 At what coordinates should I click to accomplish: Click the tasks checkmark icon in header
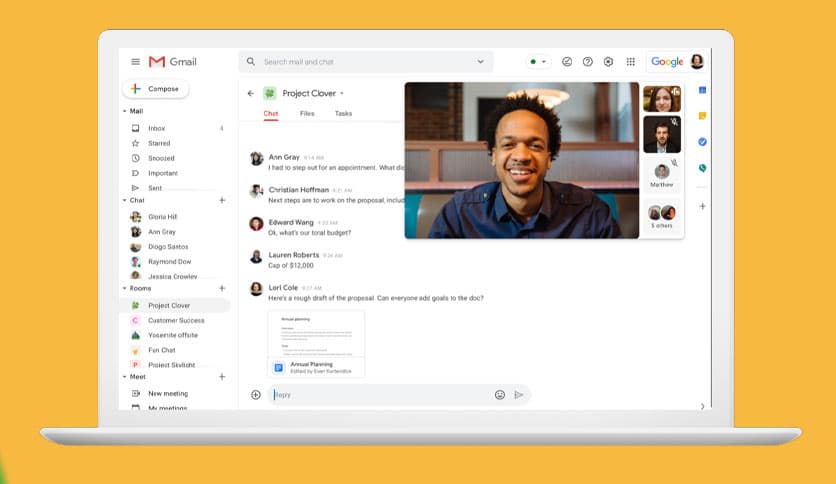click(x=567, y=62)
